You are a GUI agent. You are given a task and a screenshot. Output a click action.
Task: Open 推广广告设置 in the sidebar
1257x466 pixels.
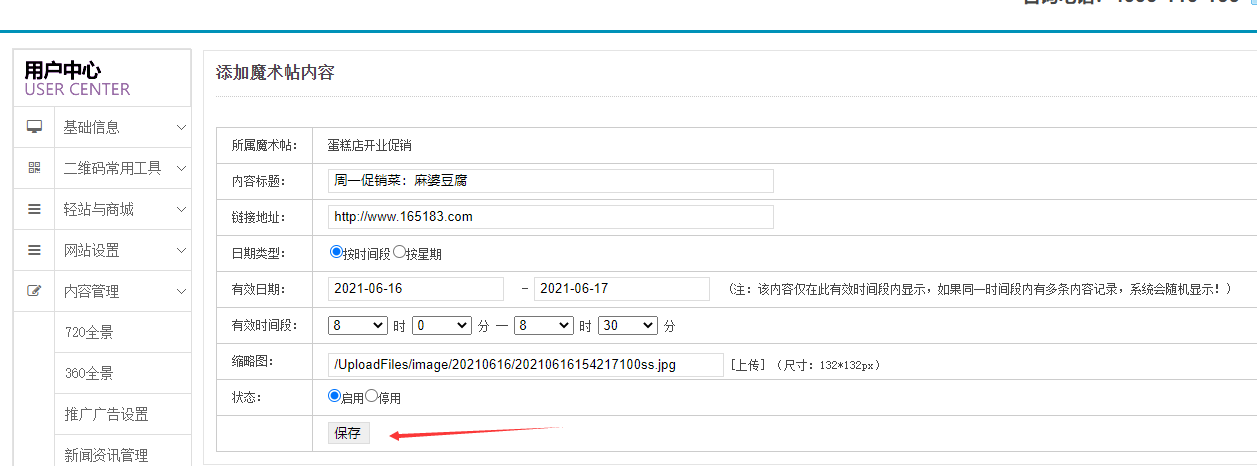(106, 414)
